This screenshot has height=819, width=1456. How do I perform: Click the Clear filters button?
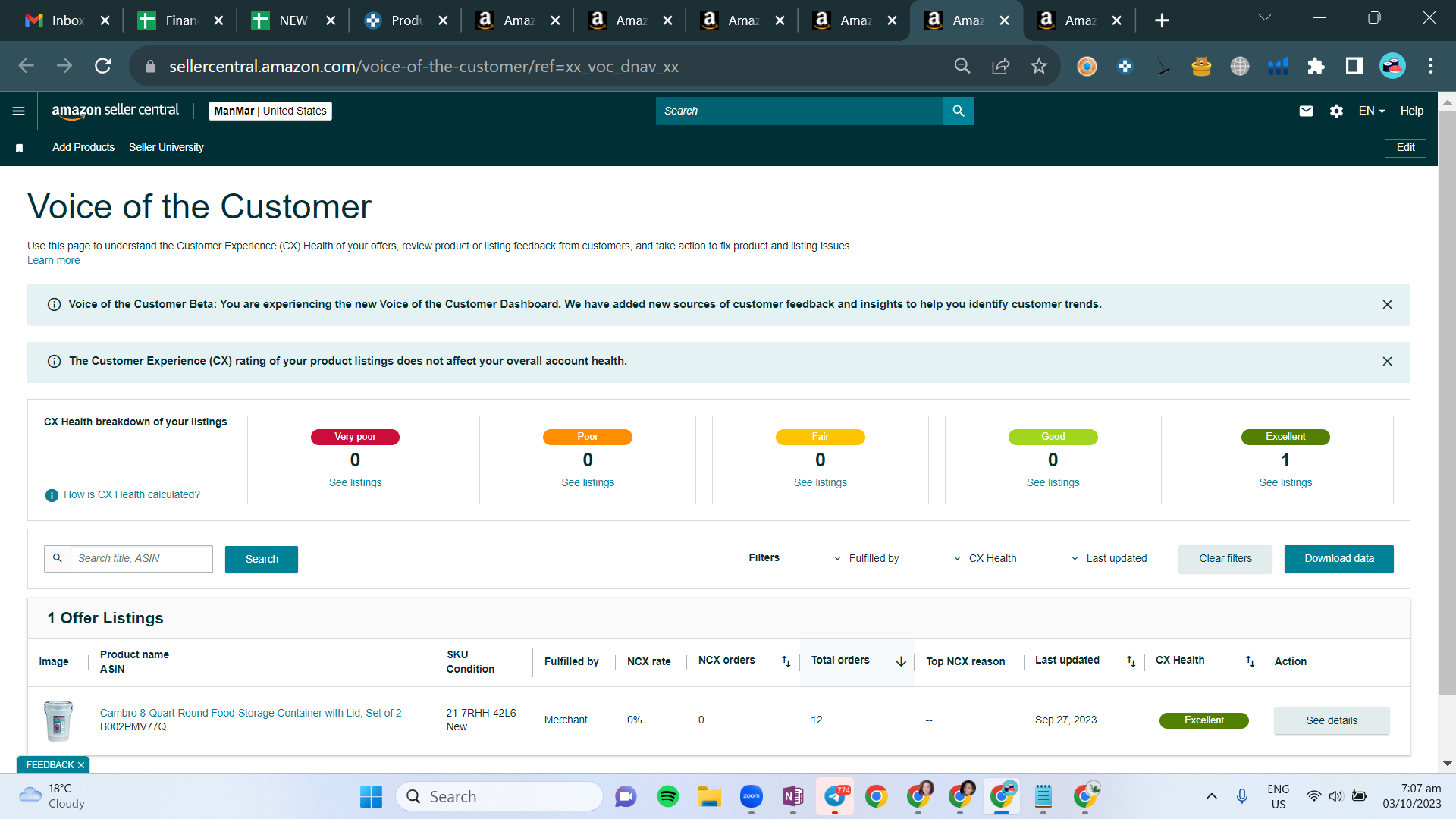point(1225,559)
